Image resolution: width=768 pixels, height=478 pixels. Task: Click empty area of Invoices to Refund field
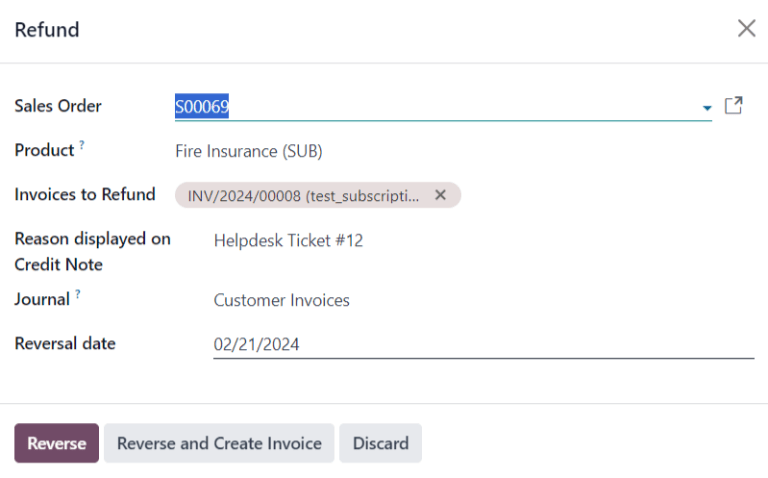click(600, 195)
